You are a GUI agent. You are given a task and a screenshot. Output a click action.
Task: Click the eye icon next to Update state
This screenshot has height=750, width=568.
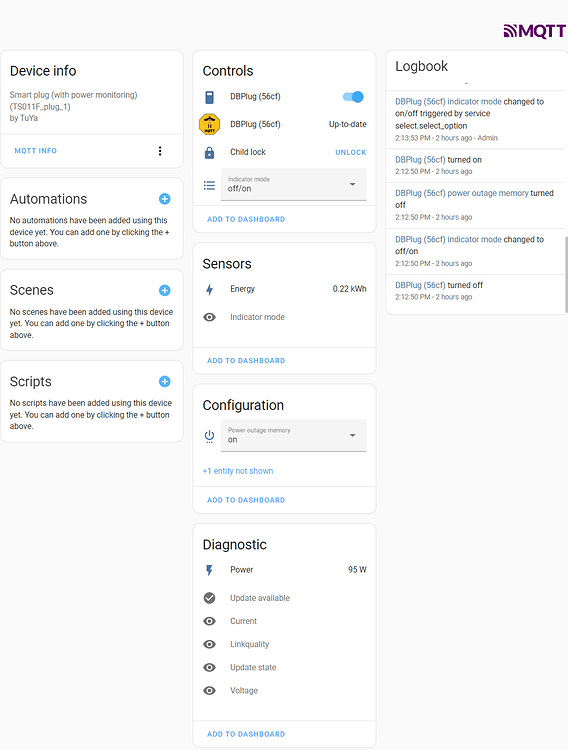210,667
